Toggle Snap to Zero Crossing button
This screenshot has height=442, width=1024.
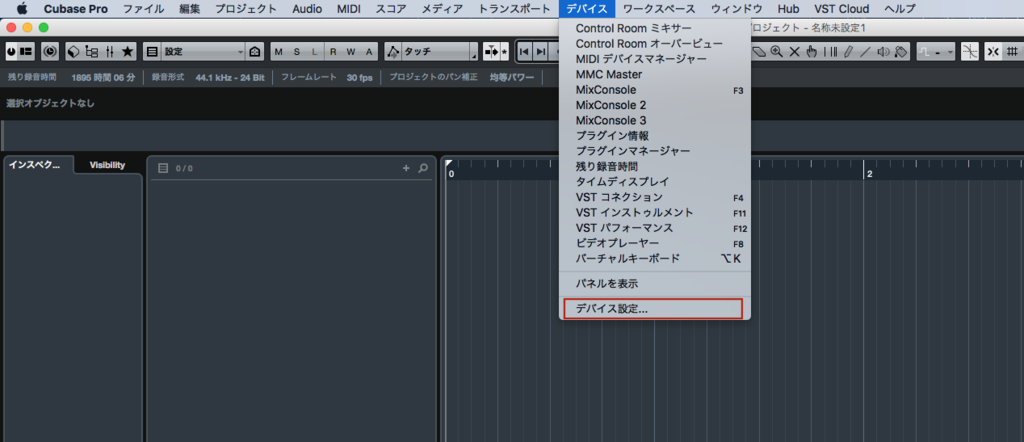[970, 52]
